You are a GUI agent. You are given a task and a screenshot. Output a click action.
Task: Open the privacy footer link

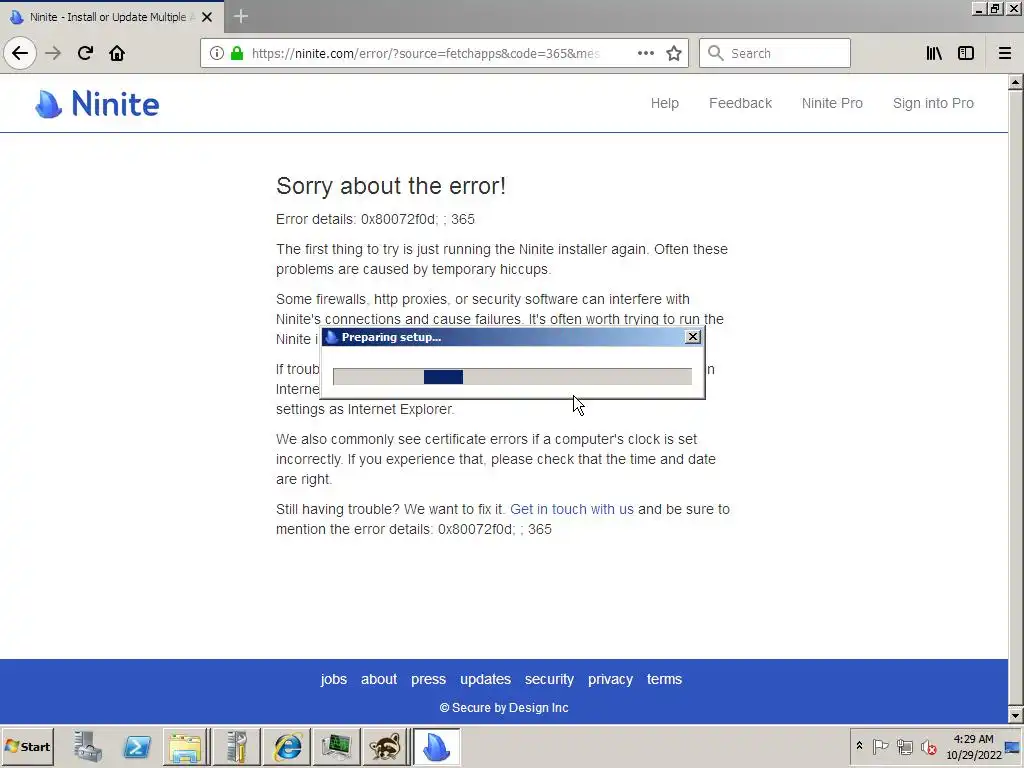pos(610,679)
